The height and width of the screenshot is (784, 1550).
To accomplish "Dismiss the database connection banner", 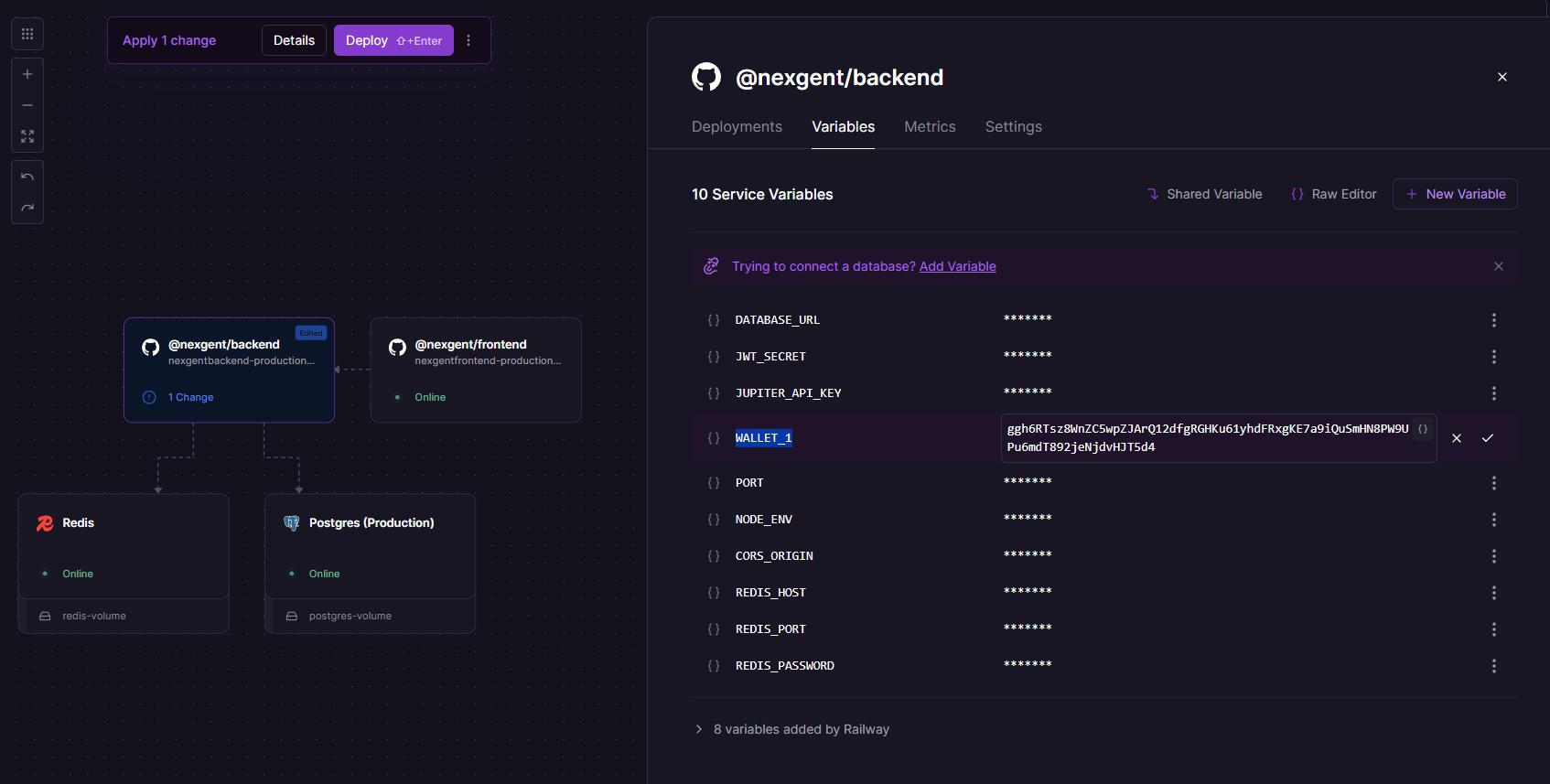I will pos(1499,266).
